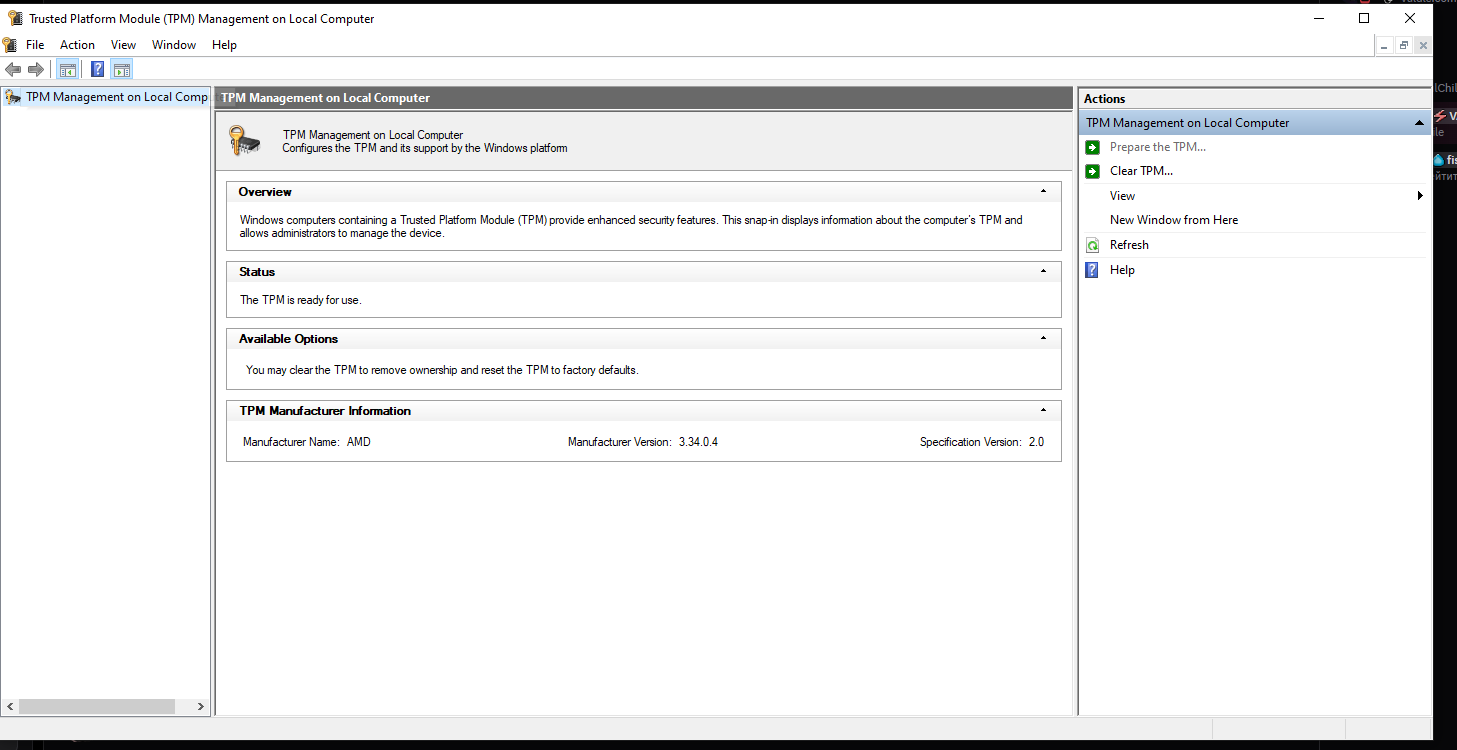Collapse the Overview section

(1043, 191)
